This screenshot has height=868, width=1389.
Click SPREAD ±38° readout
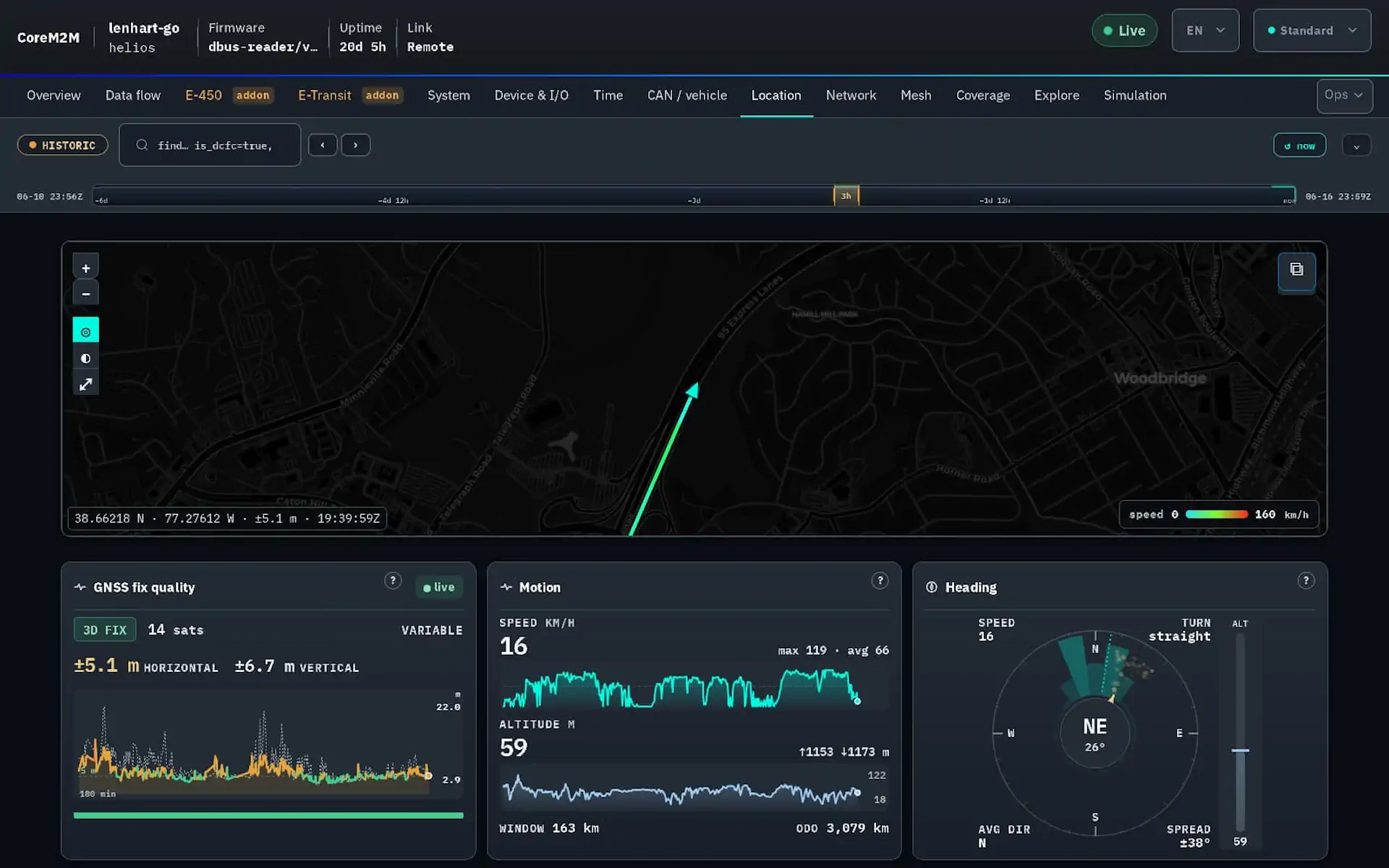click(1188, 836)
